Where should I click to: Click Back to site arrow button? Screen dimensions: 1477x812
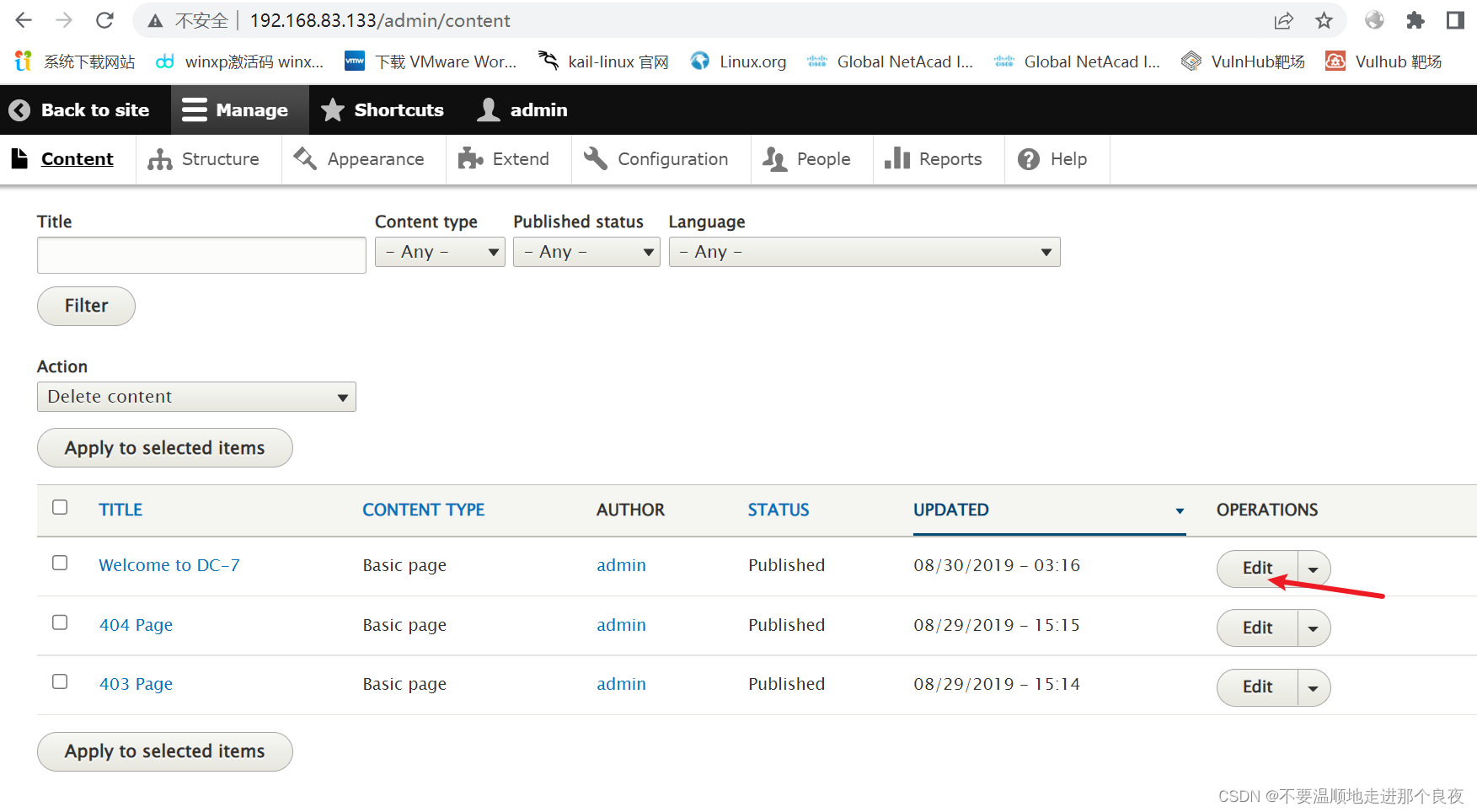(x=78, y=110)
